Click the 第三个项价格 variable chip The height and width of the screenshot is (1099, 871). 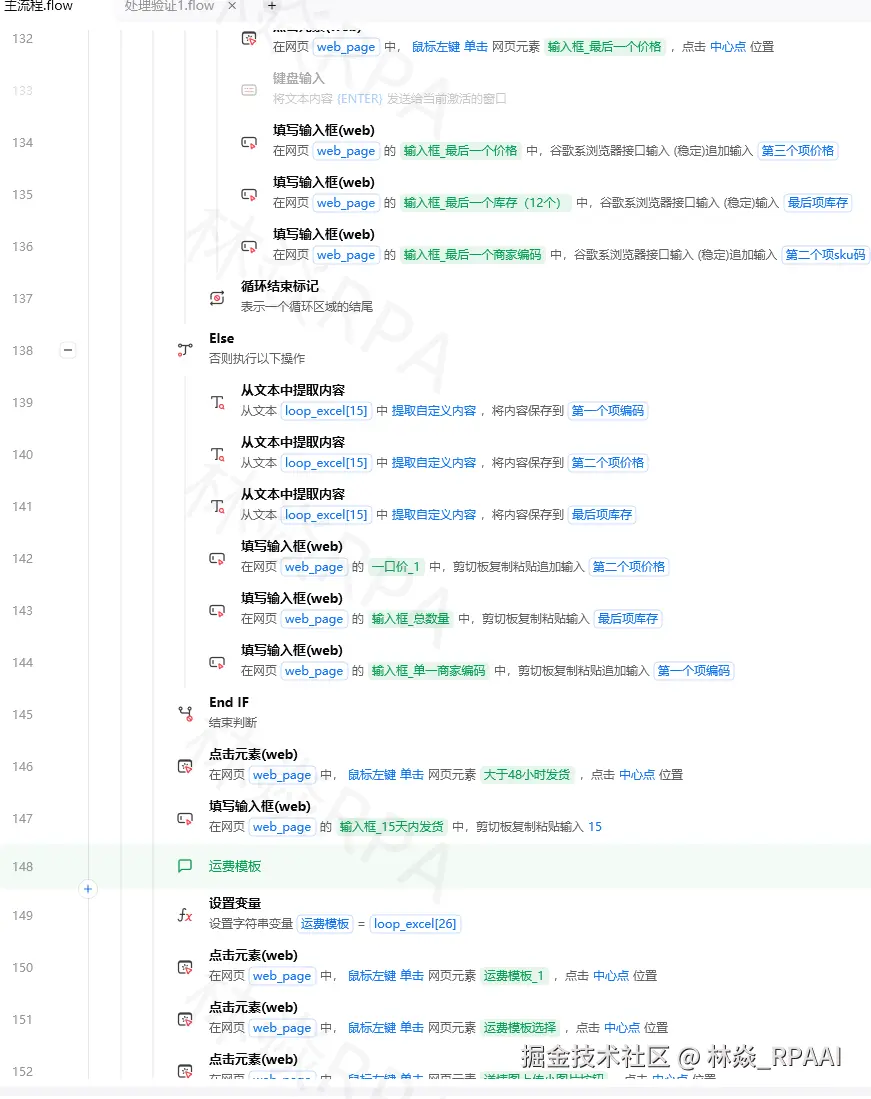797,151
